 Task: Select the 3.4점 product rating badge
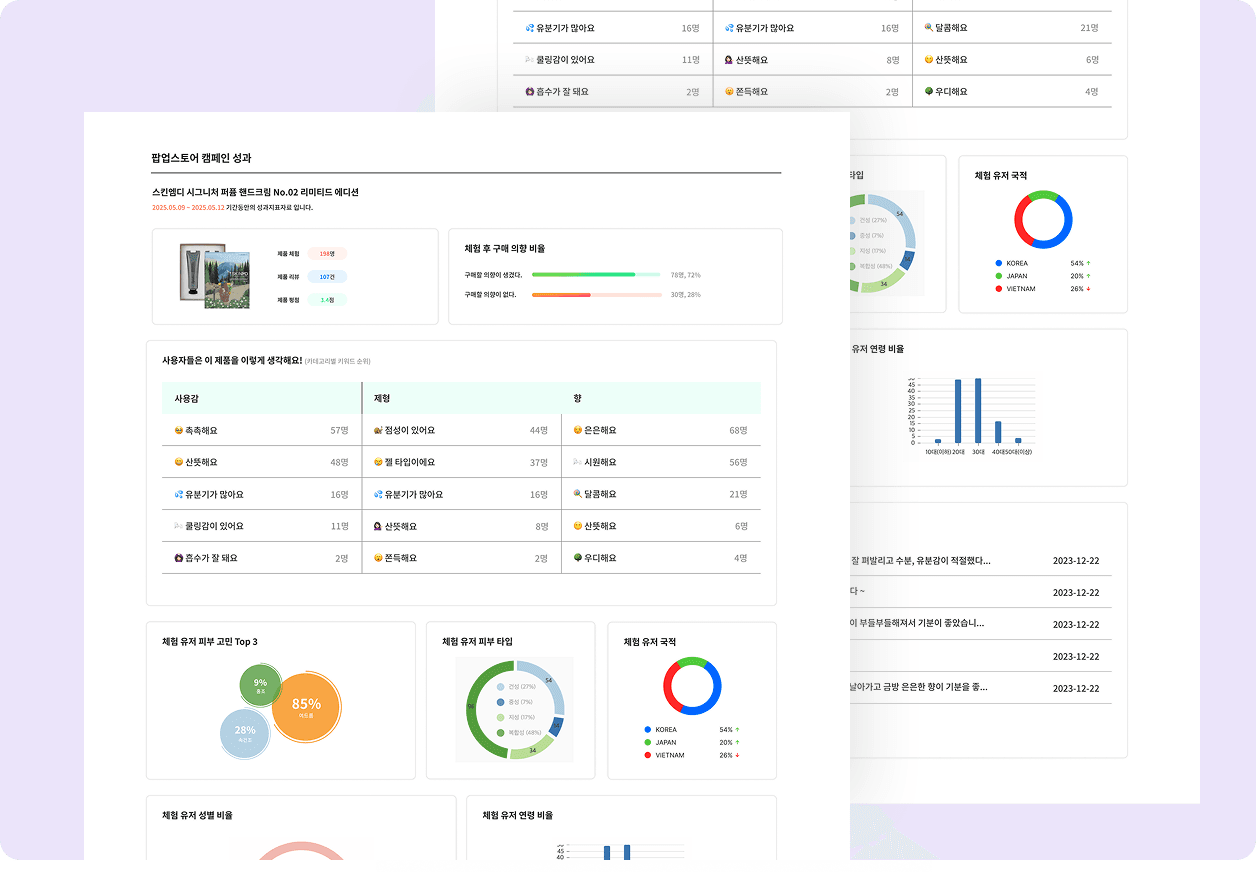click(327, 299)
